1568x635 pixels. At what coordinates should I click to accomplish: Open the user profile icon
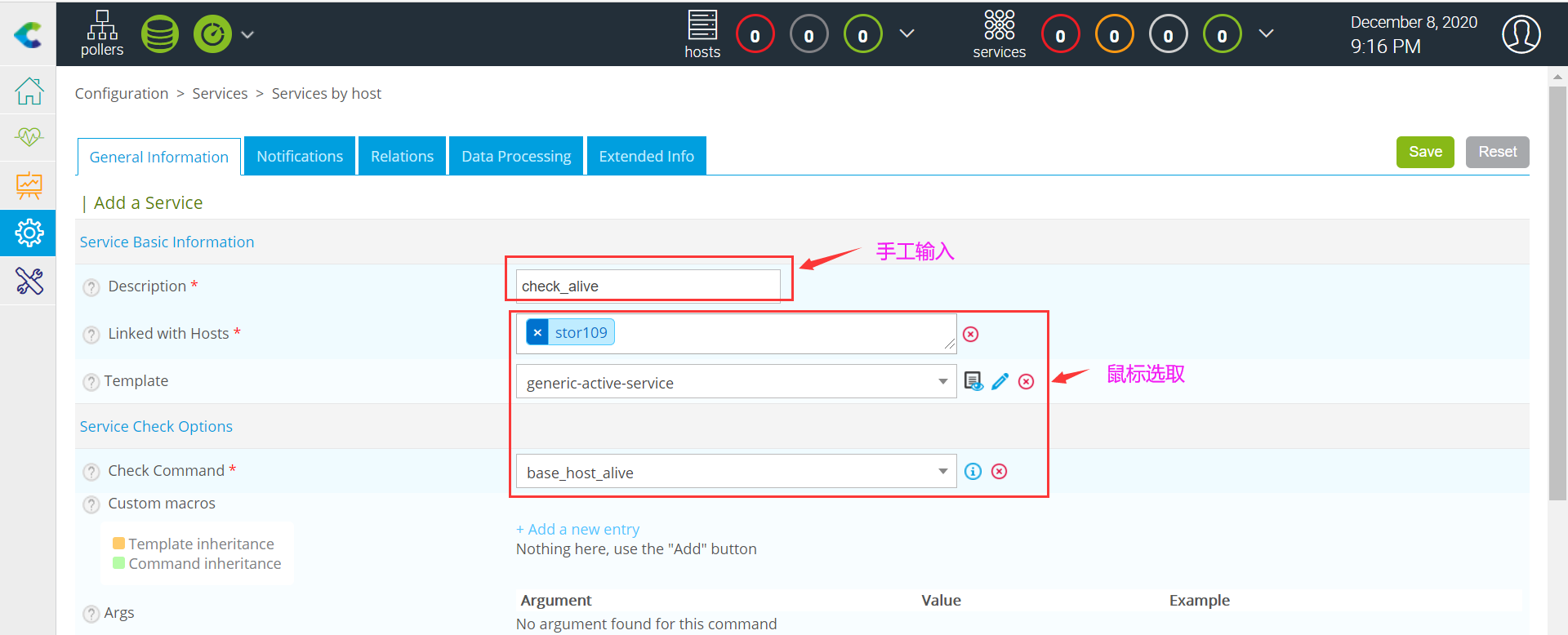tap(1521, 34)
